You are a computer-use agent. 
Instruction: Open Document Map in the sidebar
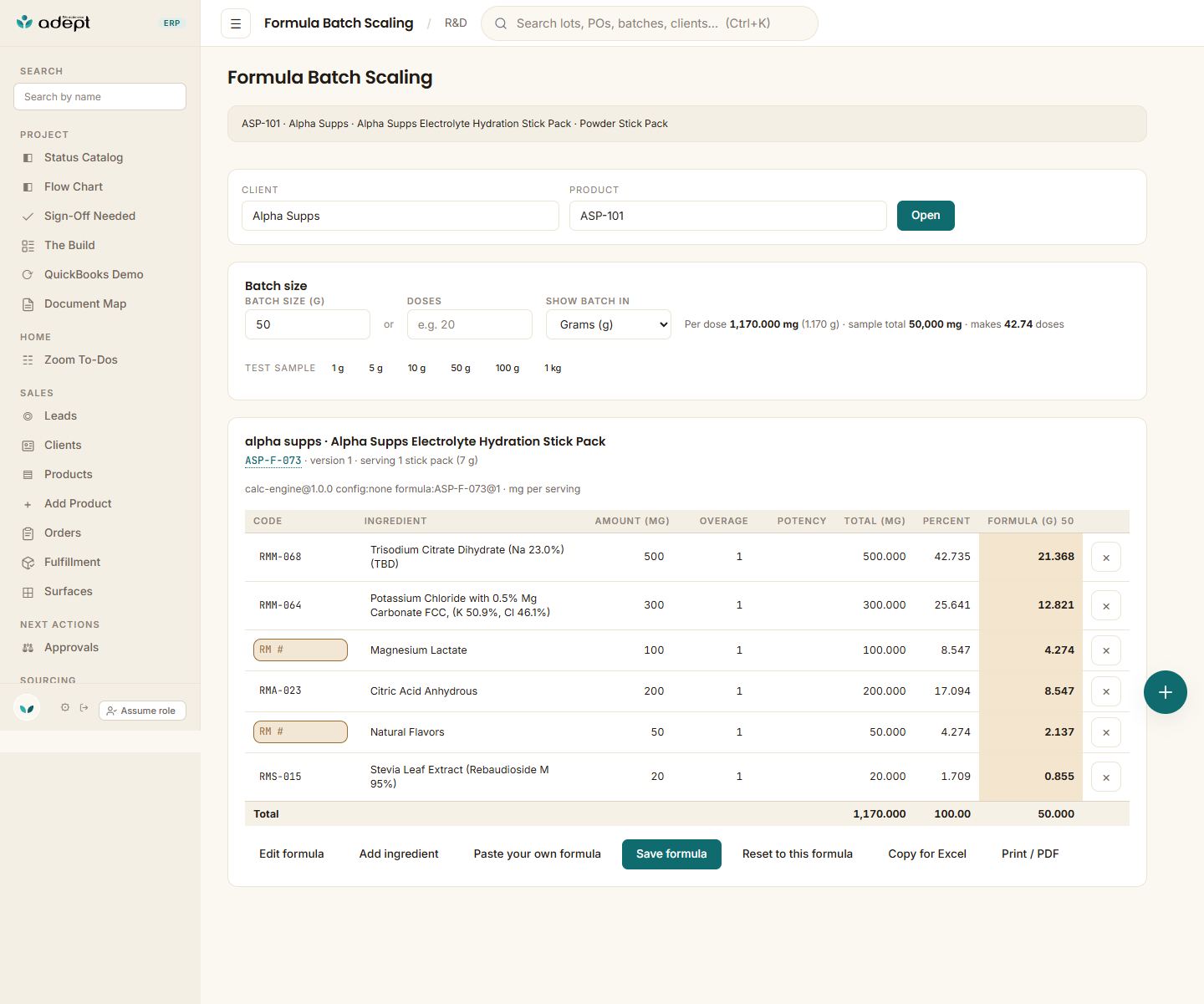(85, 303)
